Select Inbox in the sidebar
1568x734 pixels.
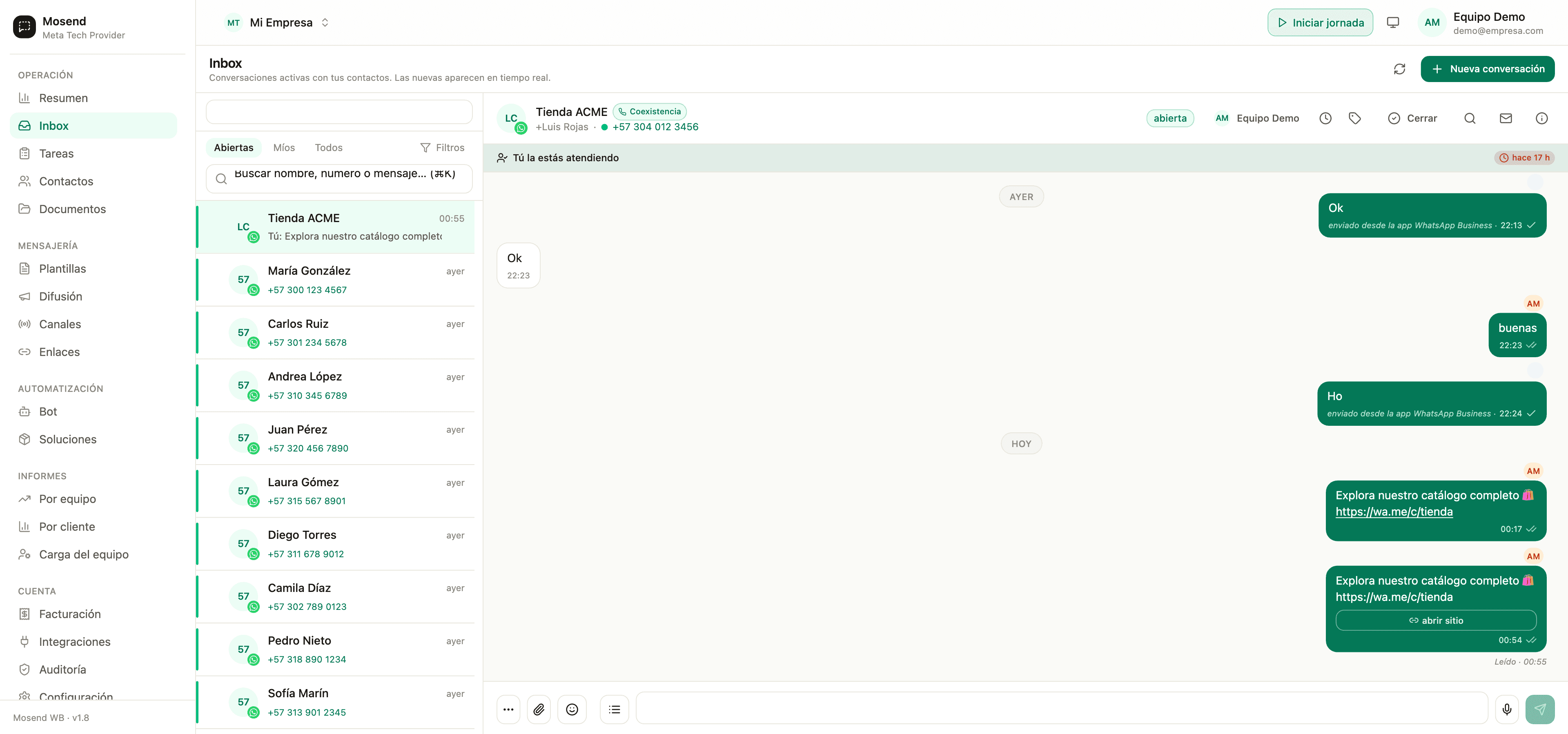(x=93, y=125)
